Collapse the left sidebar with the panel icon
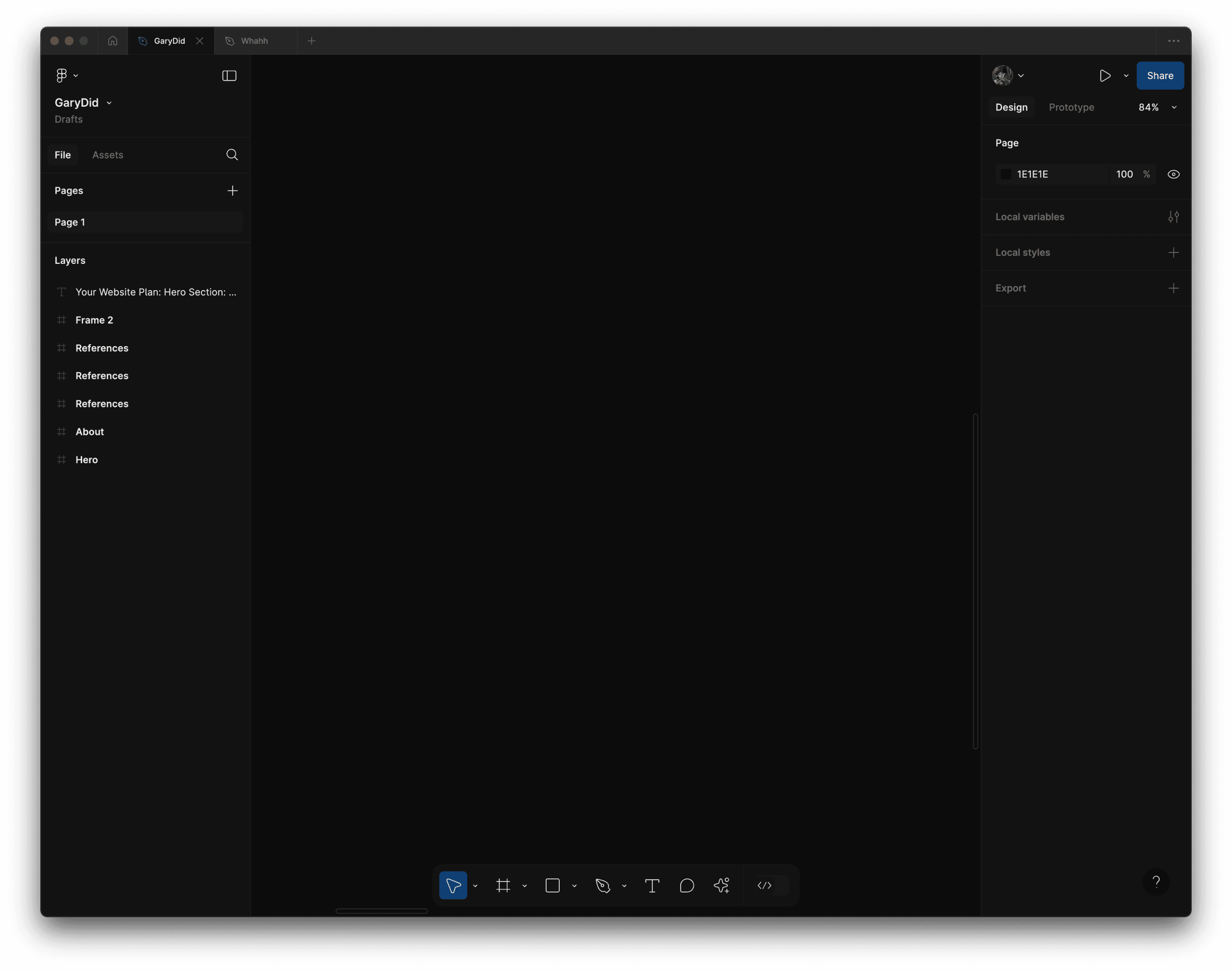This screenshot has width=1232, height=970. pyautogui.click(x=229, y=75)
